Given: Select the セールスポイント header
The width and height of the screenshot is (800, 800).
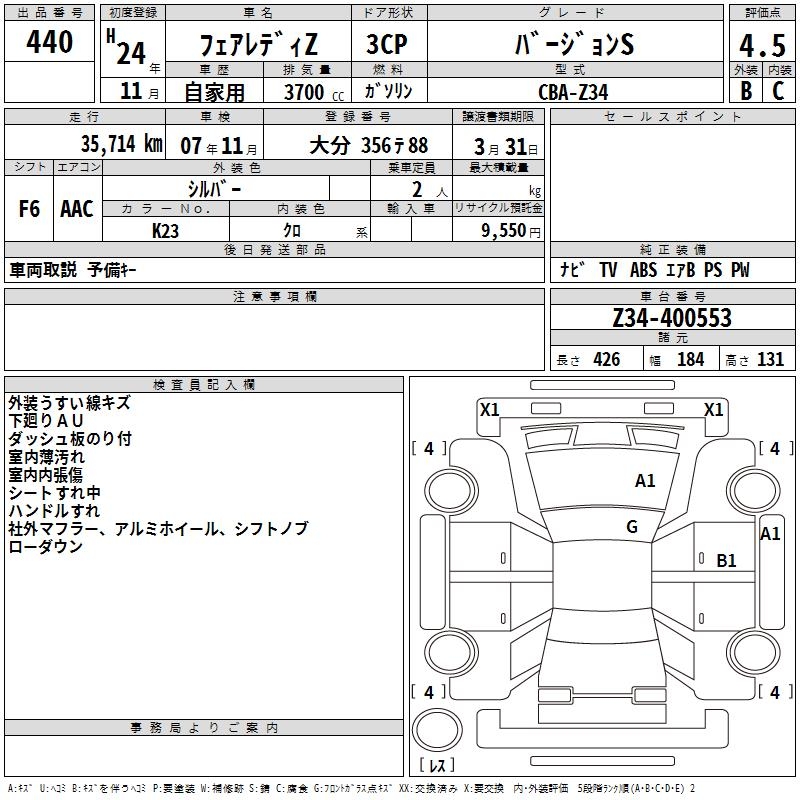Looking at the screenshot, I should click(x=672, y=116).
